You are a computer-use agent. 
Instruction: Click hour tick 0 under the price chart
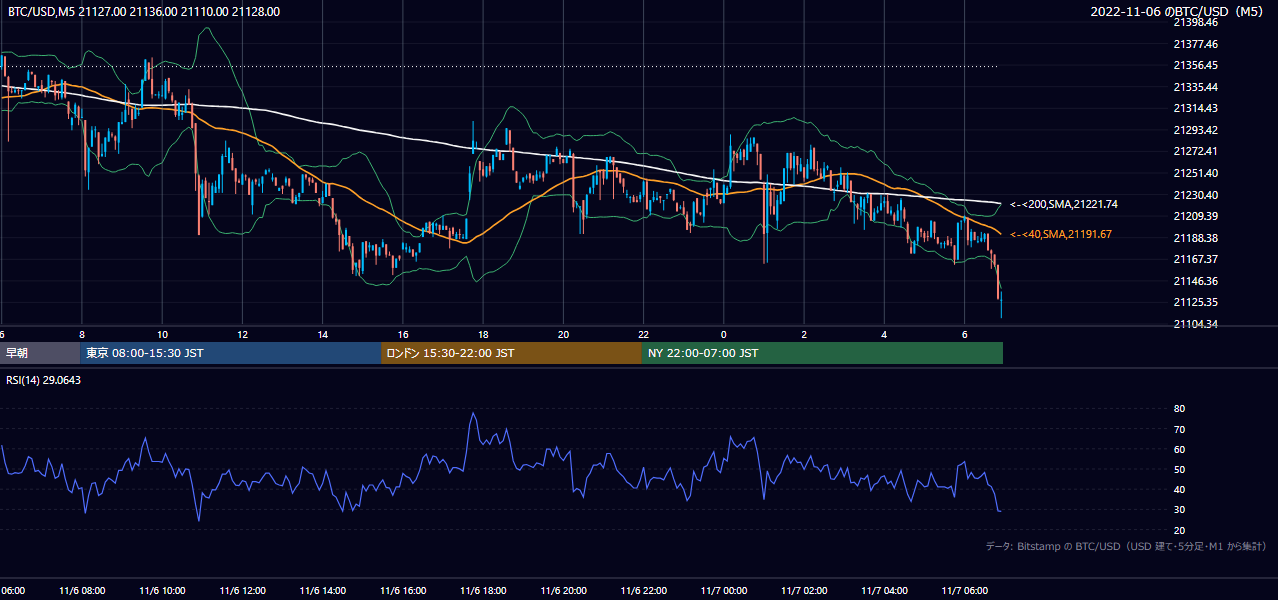click(723, 333)
